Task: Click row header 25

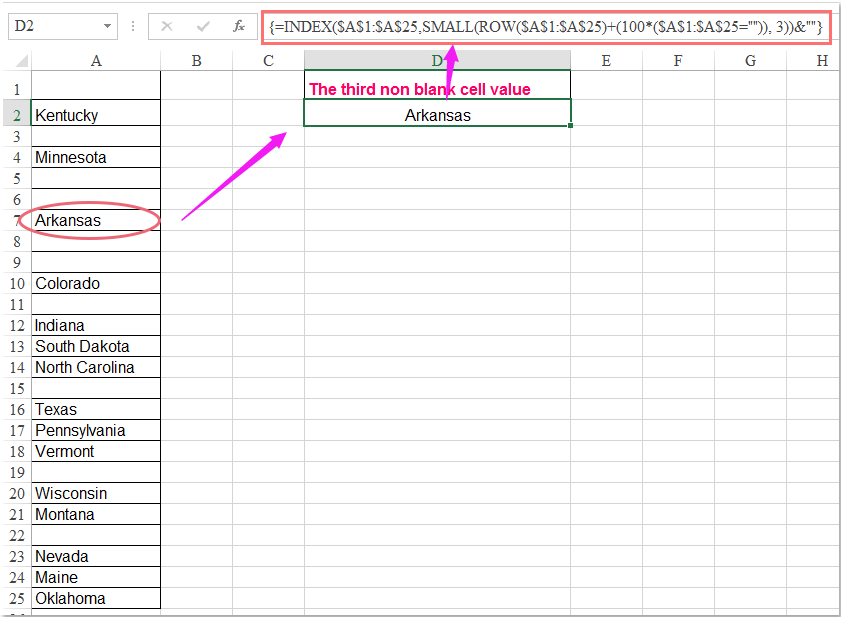Action: click(16, 598)
